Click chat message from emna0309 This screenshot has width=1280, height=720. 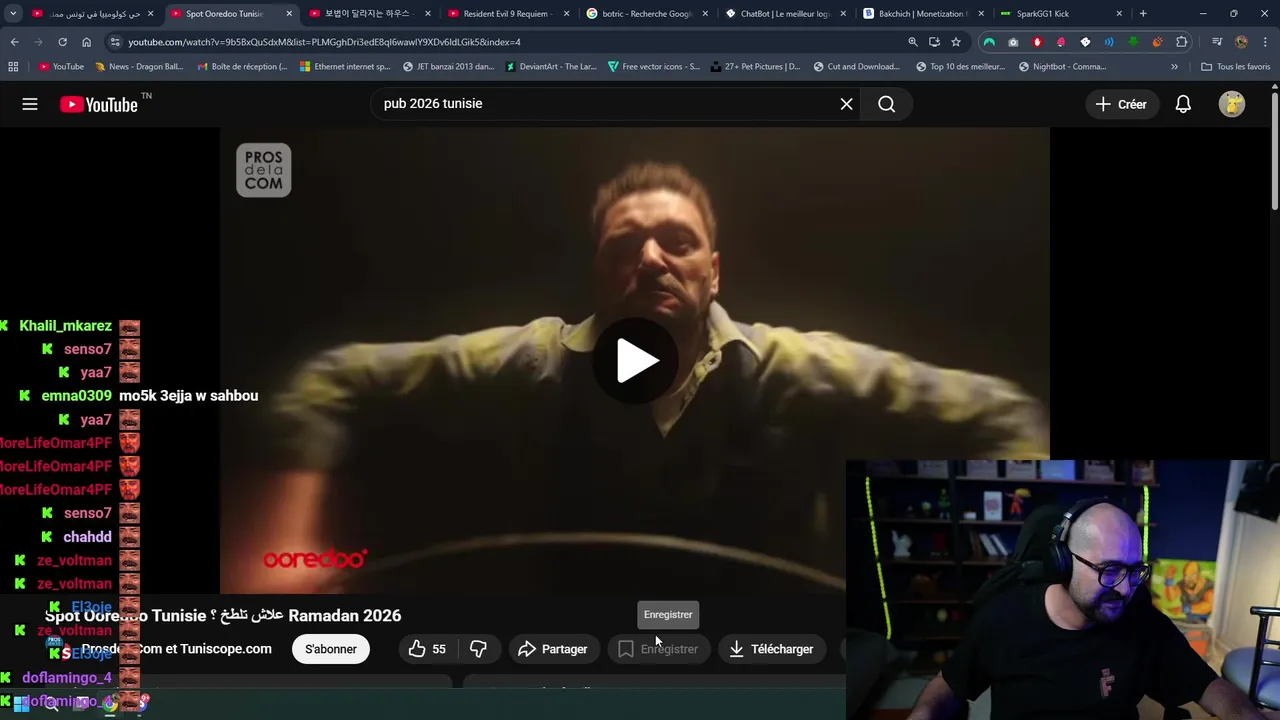[188, 396]
